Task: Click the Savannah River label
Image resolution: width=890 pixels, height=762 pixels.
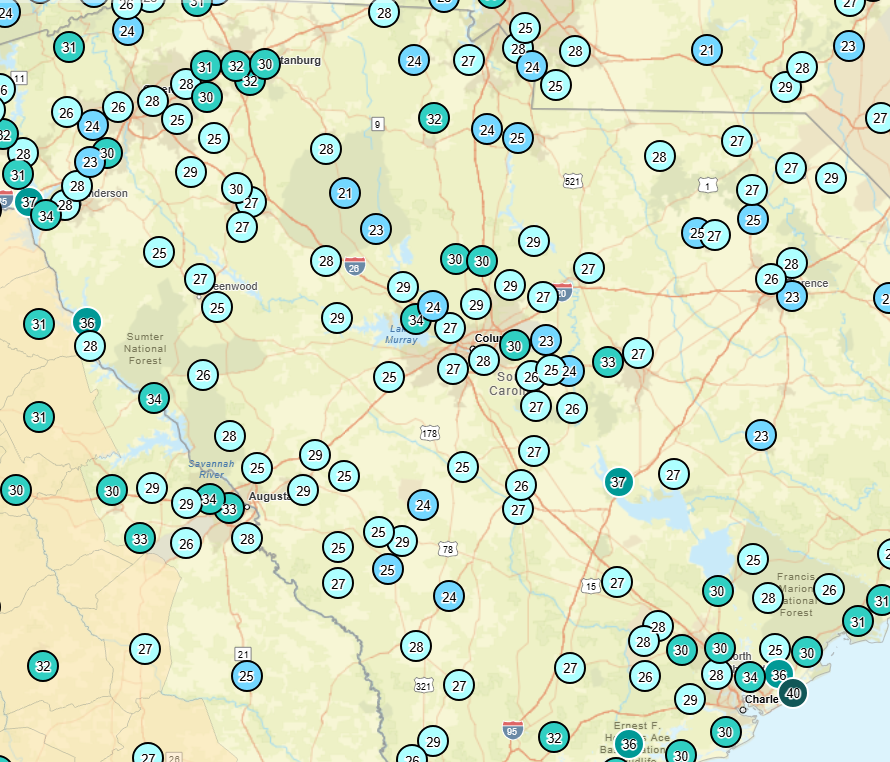Action: (x=214, y=468)
